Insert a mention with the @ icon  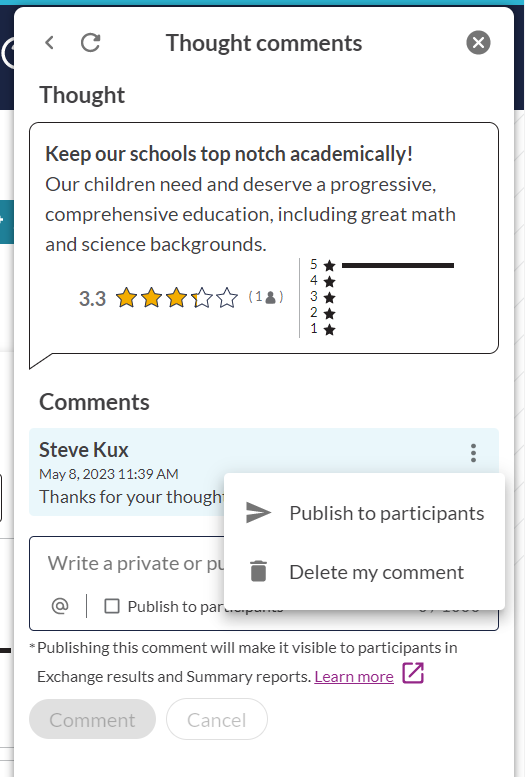(x=60, y=606)
